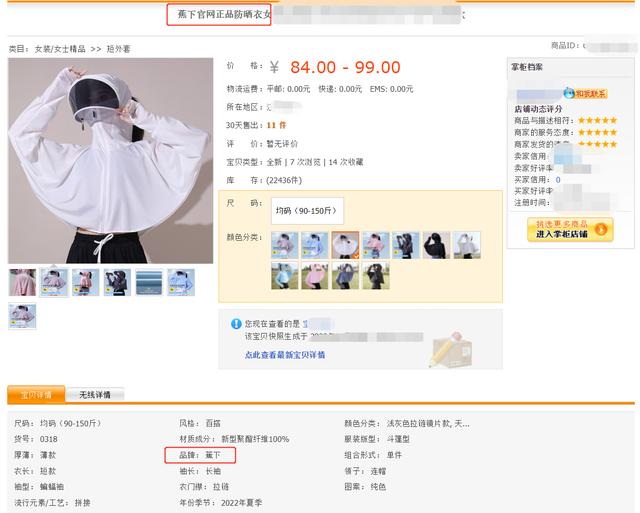This screenshot has width=640, height=513.
Task: Click the main product image
Action: tap(110, 160)
